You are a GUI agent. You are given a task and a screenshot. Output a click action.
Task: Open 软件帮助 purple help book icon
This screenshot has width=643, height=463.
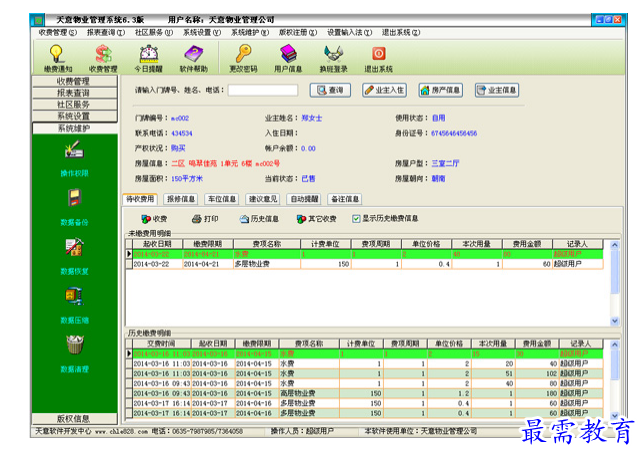194,59
